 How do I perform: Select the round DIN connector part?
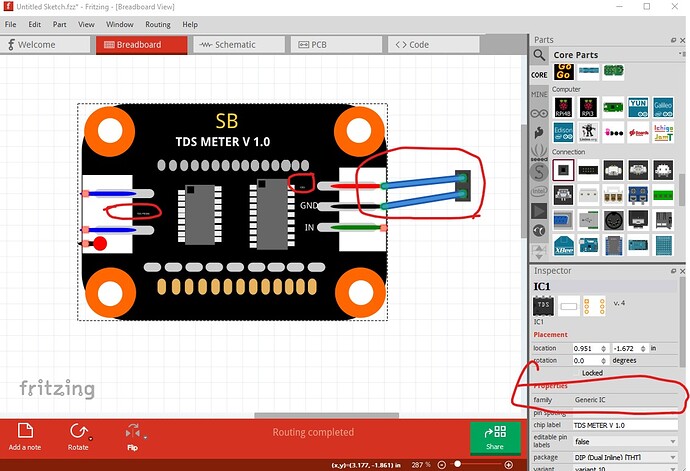[613, 220]
